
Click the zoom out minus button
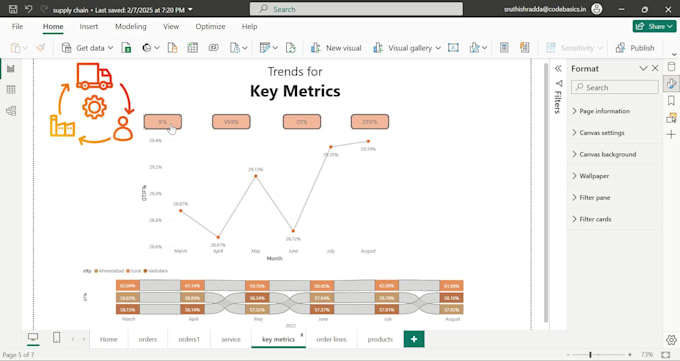coord(567,355)
